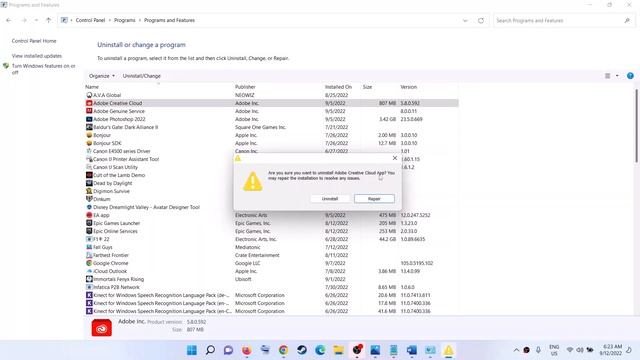
Task: Go up one level with the up arrow
Action: coord(49,20)
